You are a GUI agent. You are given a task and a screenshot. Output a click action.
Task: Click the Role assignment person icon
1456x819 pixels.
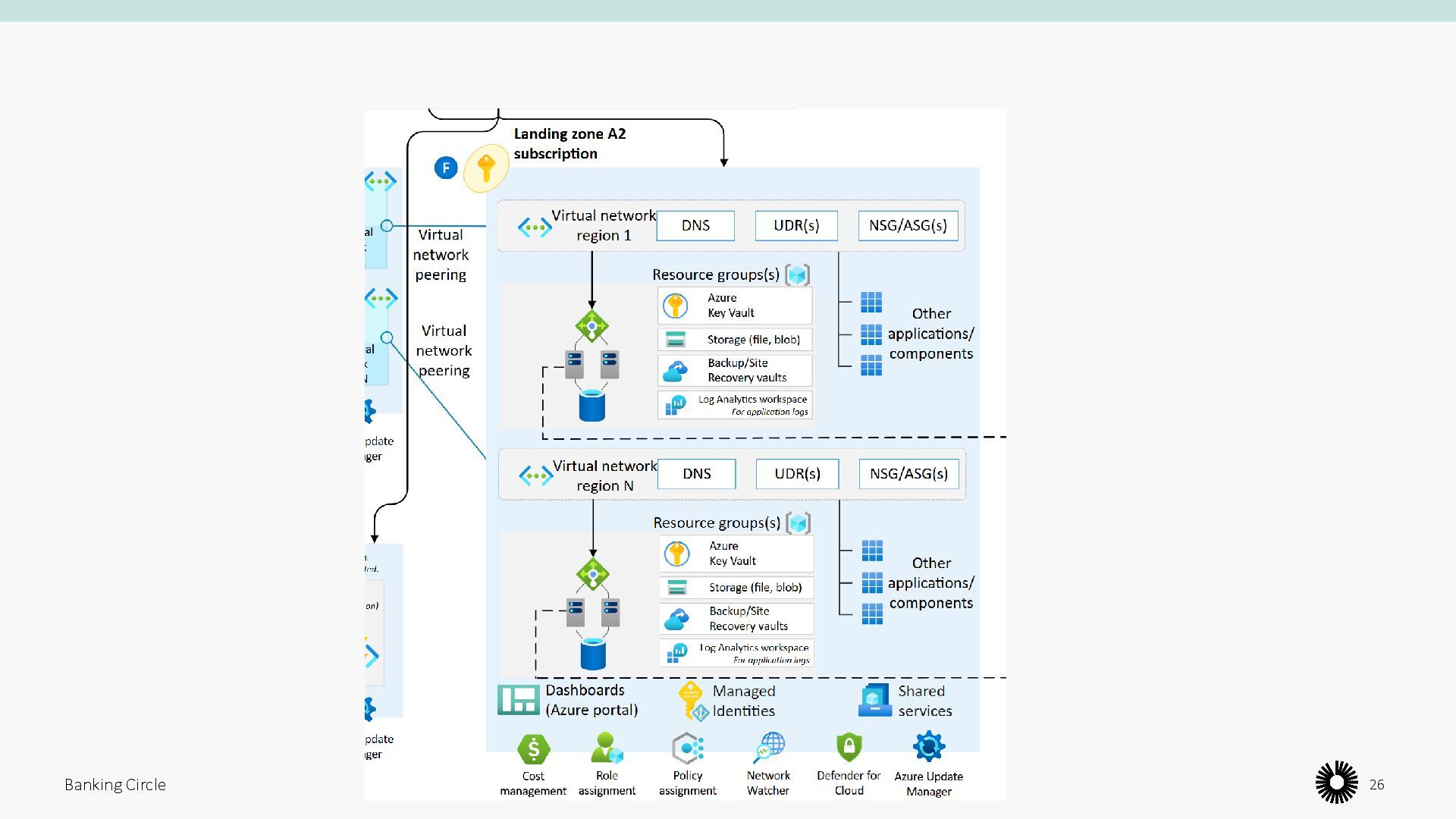[607, 748]
